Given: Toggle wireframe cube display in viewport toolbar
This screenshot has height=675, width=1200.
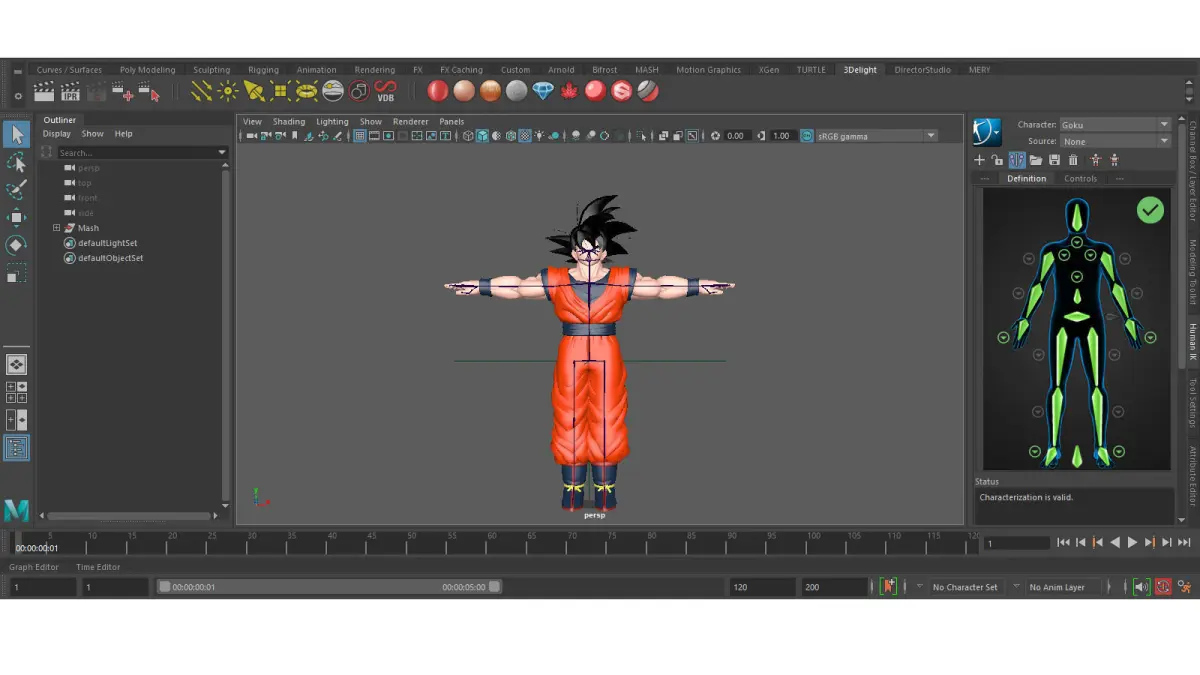Looking at the screenshot, I should [468, 136].
